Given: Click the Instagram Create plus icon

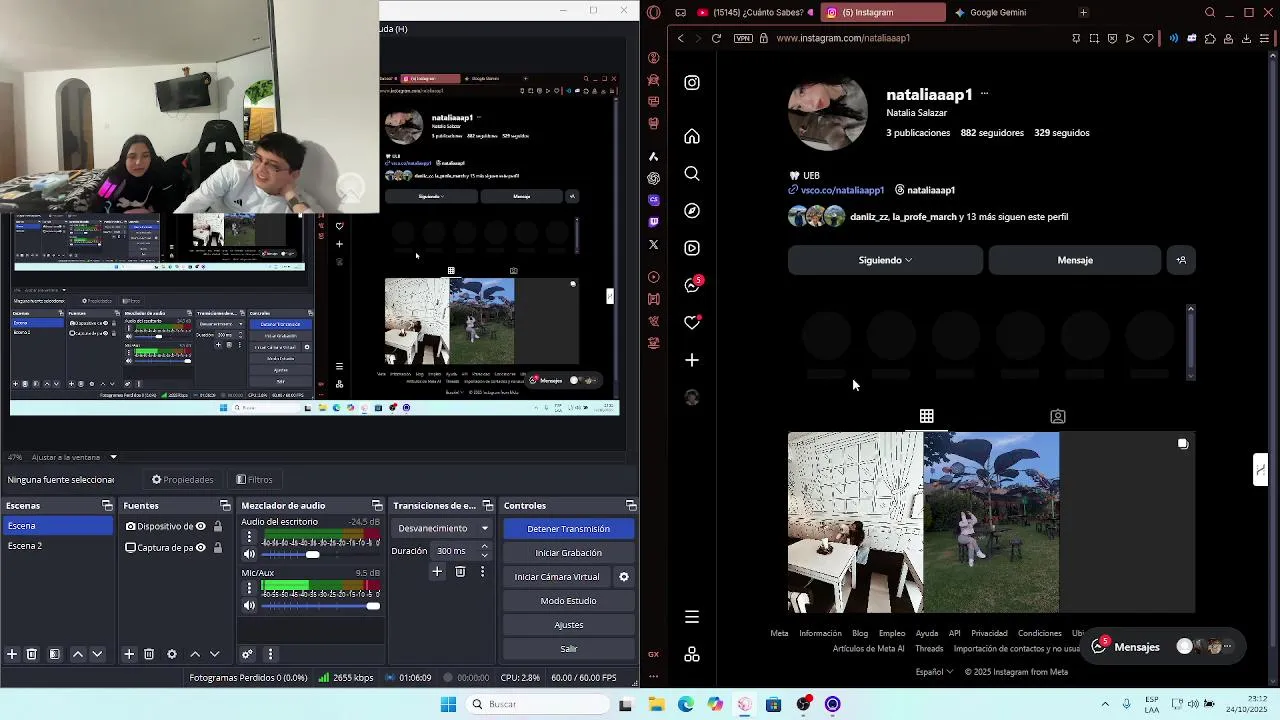Looking at the screenshot, I should pyautogui.click(x=692, y=360).
